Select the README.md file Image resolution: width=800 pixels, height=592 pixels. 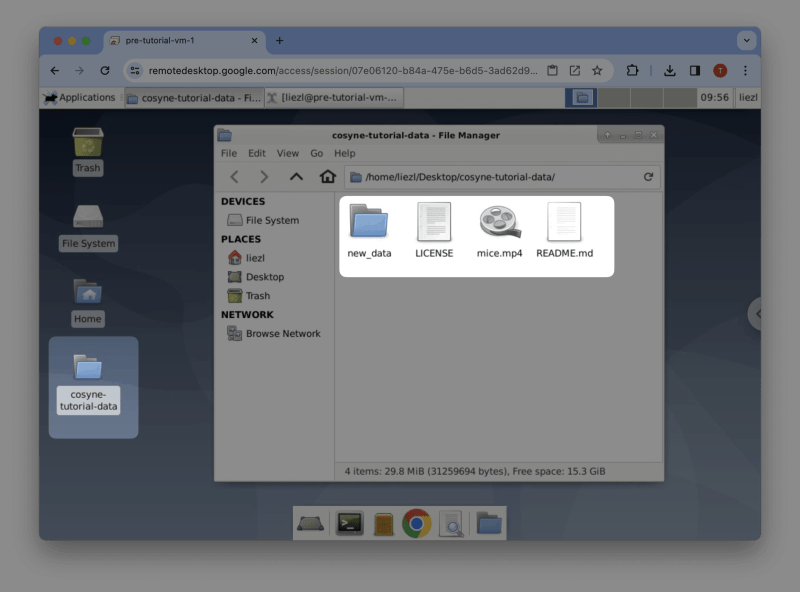tap(564, 230)
